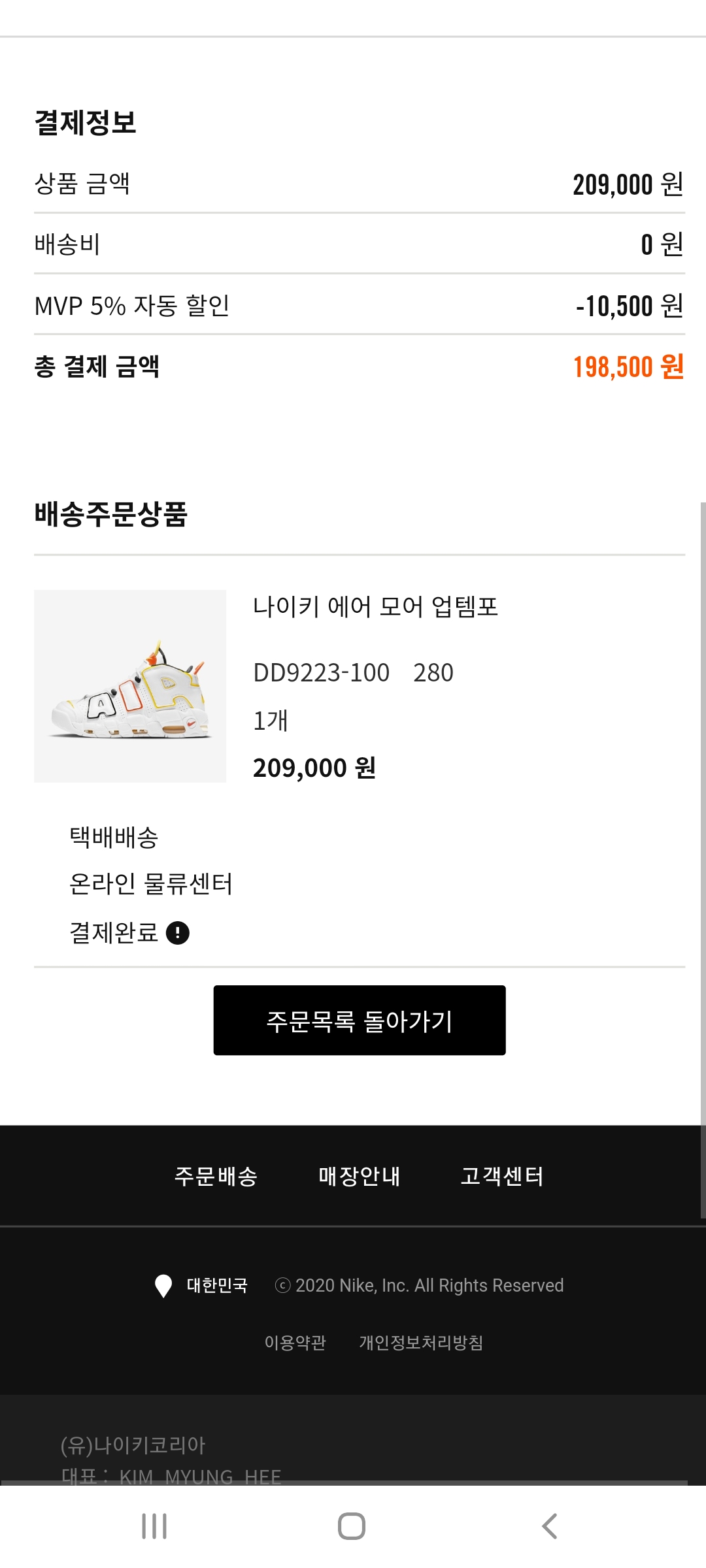
Task: Tap the copyright symbol before 2020 Nike
Action: 282,1286
